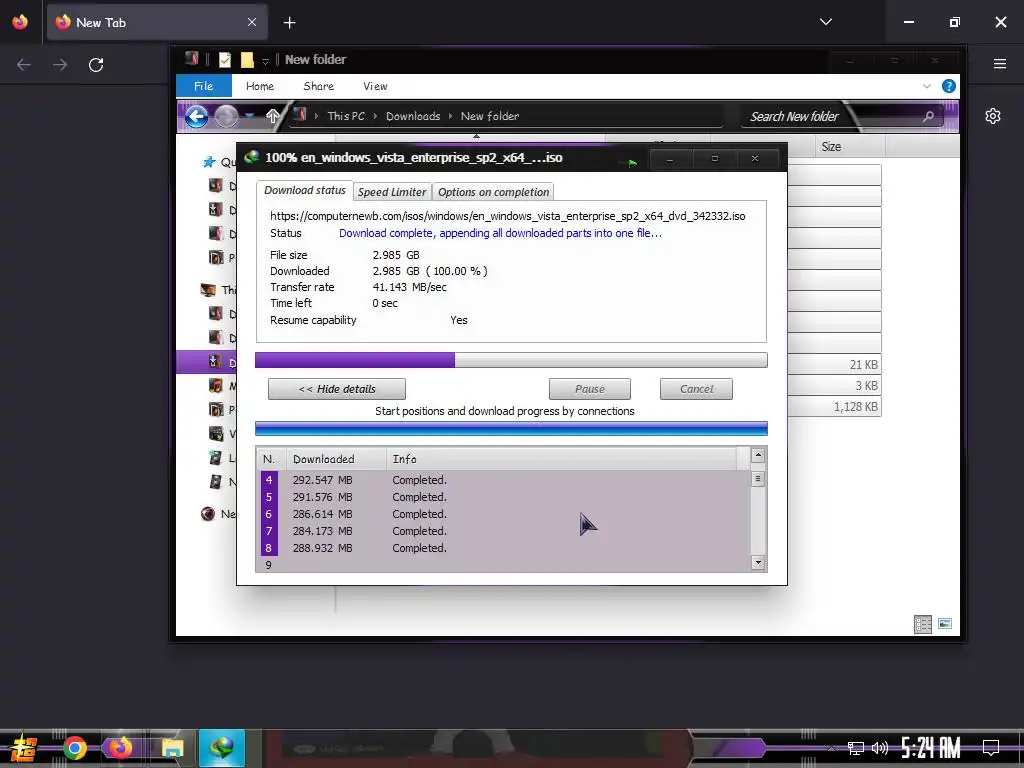Screen dimensions: 1024x768
Task: Click This PC in the address breadcrumb
Action: tap(346, 116)
